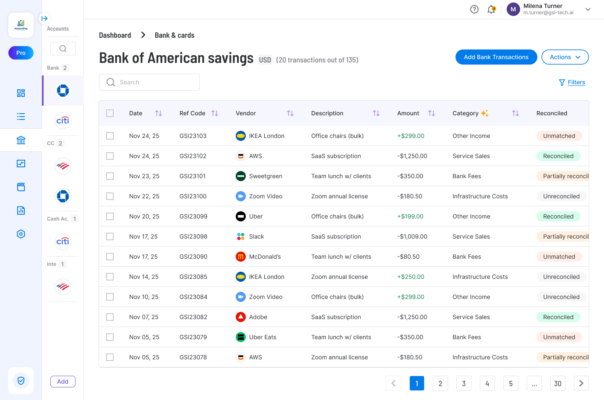The image size is (604, 400).
Task: Open the settings hexagon icon in the sidebar
Action: coord(21,234)
